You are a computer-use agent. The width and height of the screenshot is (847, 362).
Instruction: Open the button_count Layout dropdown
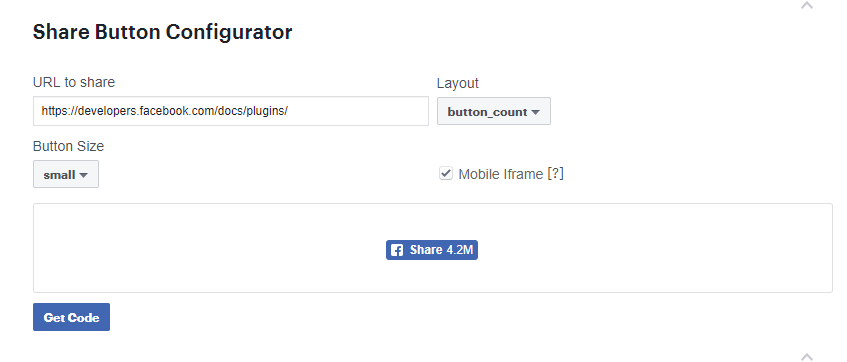(494, 111)
